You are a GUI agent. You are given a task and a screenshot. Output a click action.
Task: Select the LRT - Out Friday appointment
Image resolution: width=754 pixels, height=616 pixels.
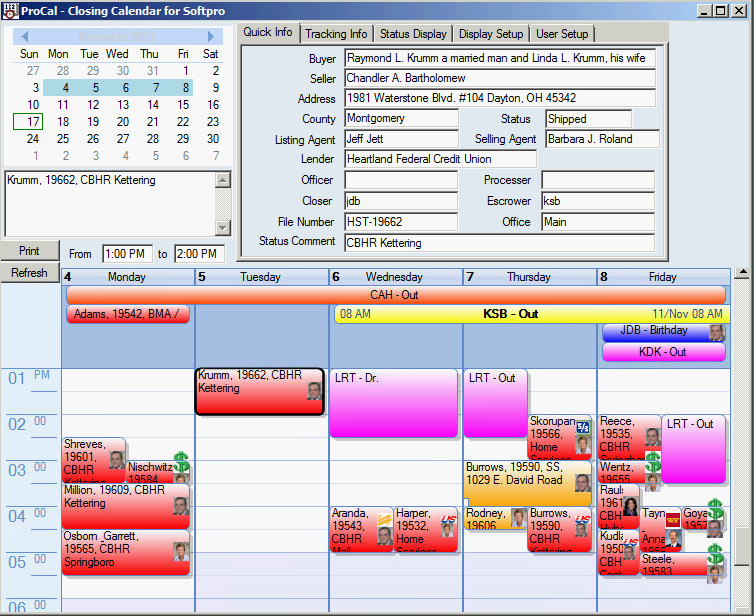(693, 450)
